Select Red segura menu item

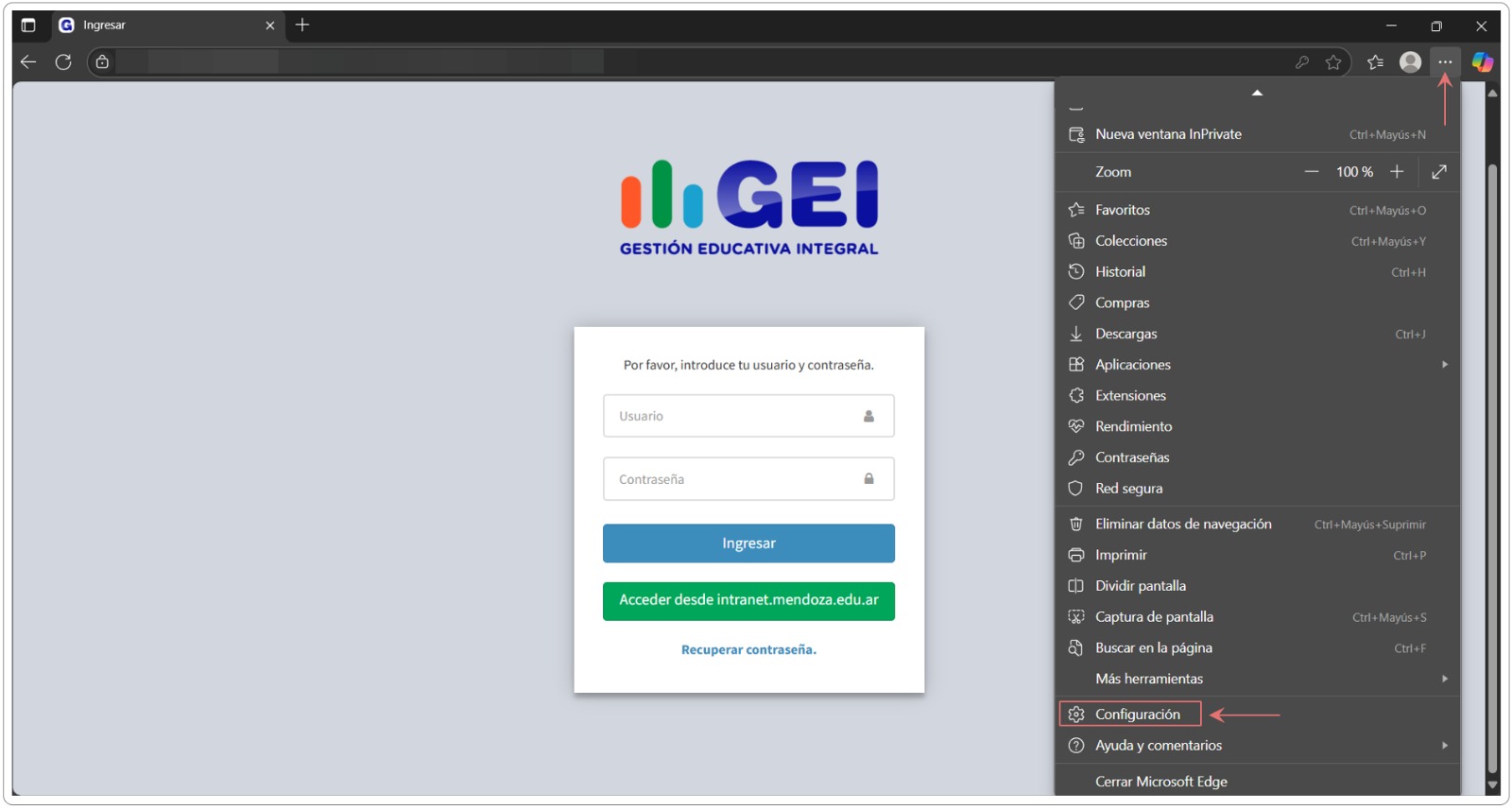coord(1257,489)
